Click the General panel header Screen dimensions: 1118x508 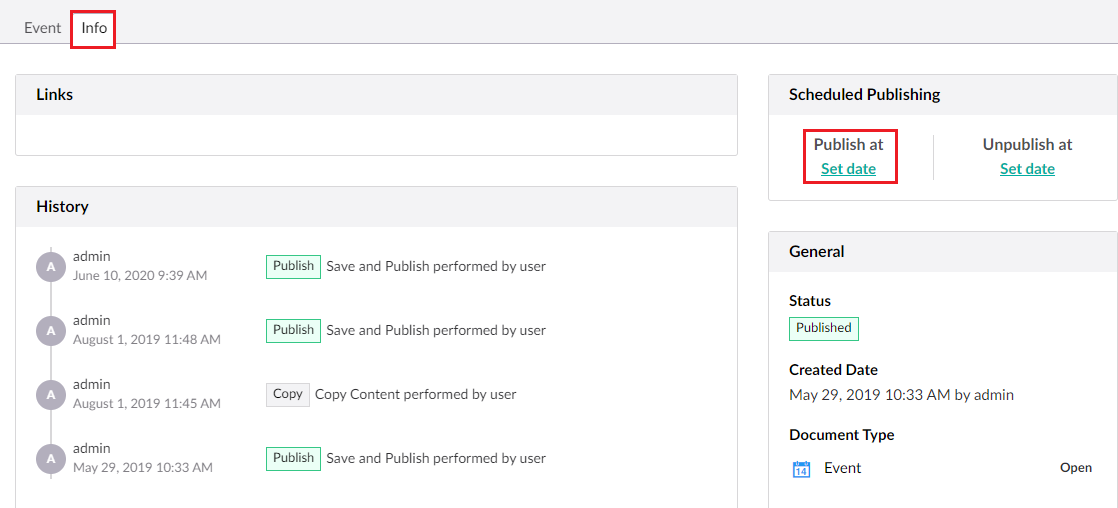(x=816, y=252)
